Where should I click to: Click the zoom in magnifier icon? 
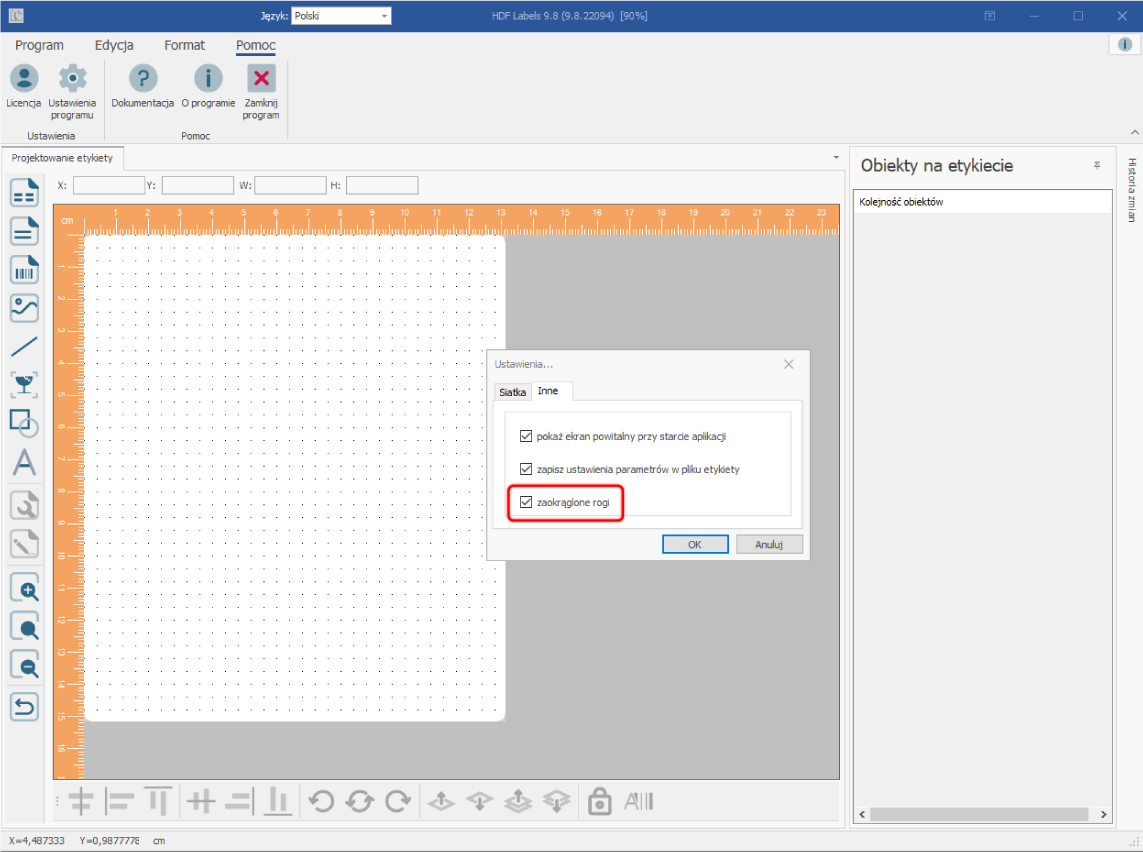coord(25,589)
